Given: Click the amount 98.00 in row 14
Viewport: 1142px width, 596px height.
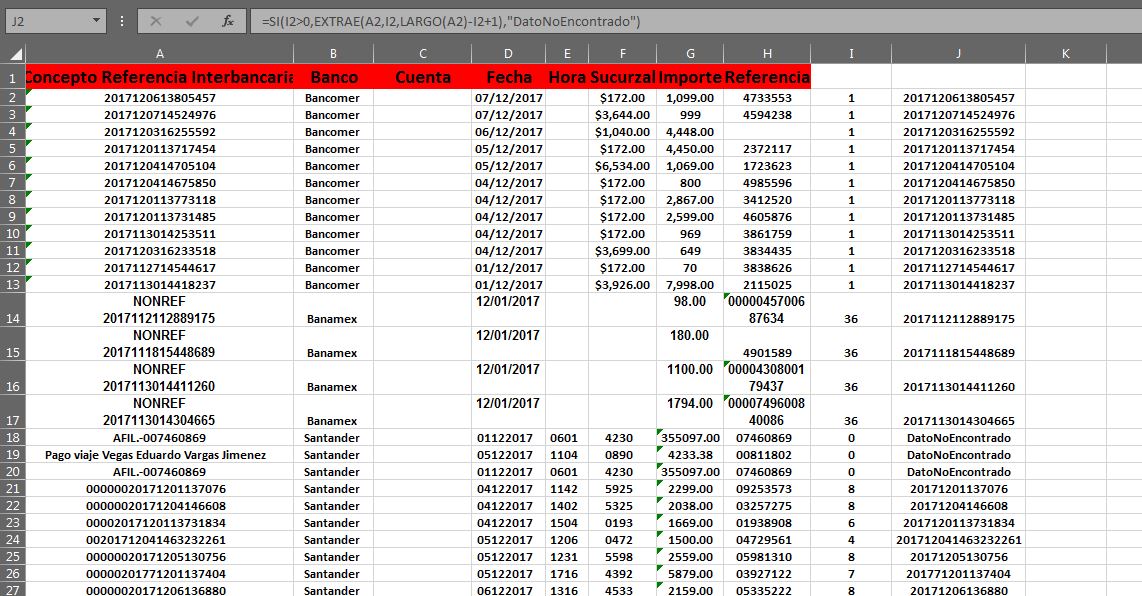Looking at the screenshot, I should coord(690,310).
